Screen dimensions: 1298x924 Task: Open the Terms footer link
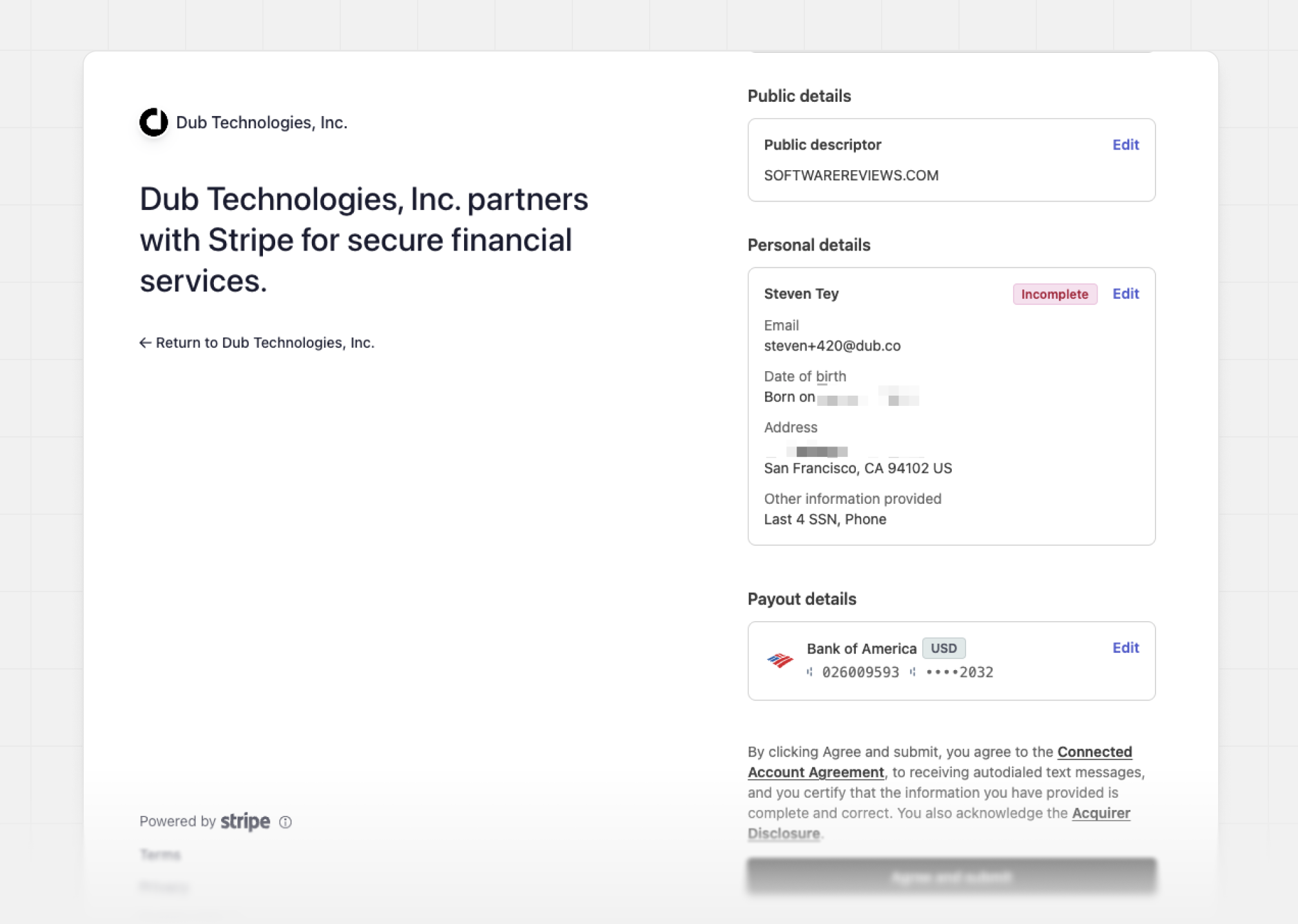[160, 854]
